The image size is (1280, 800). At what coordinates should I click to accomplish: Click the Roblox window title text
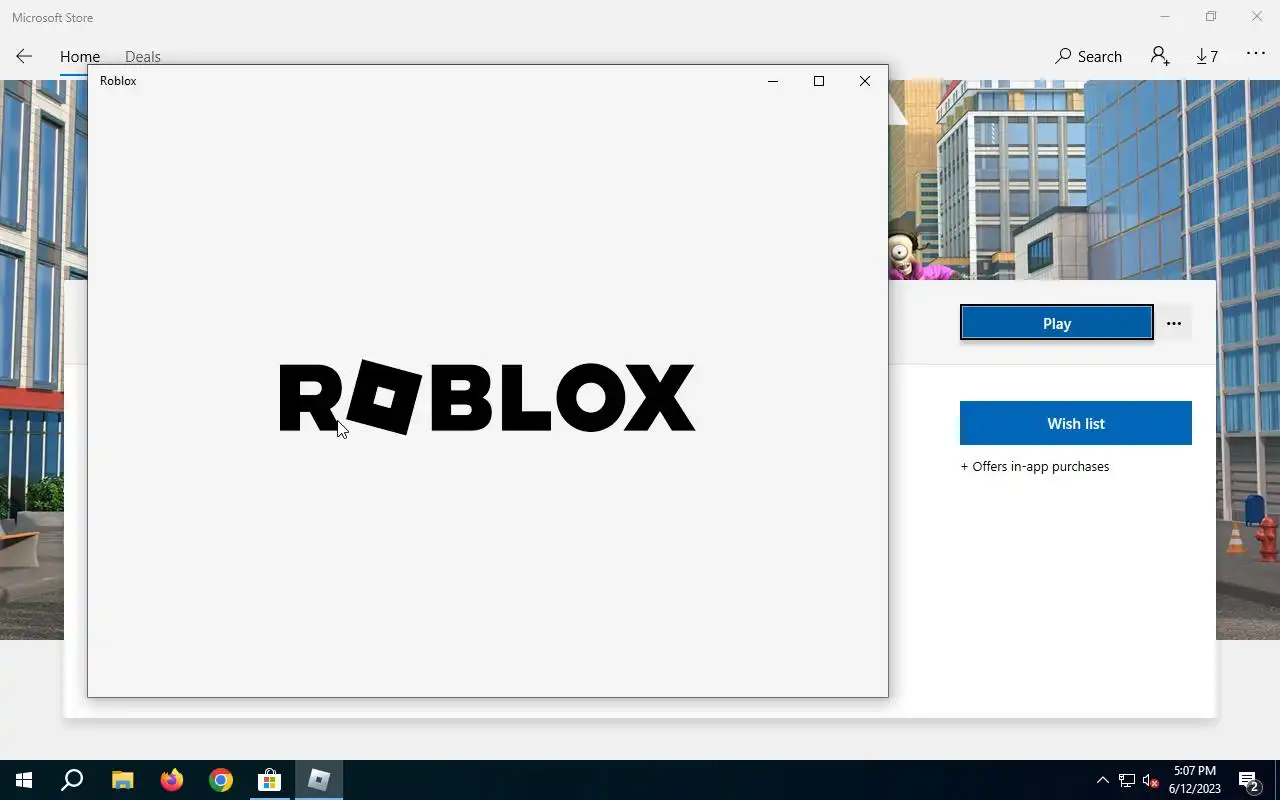click(x=118, y=81)
